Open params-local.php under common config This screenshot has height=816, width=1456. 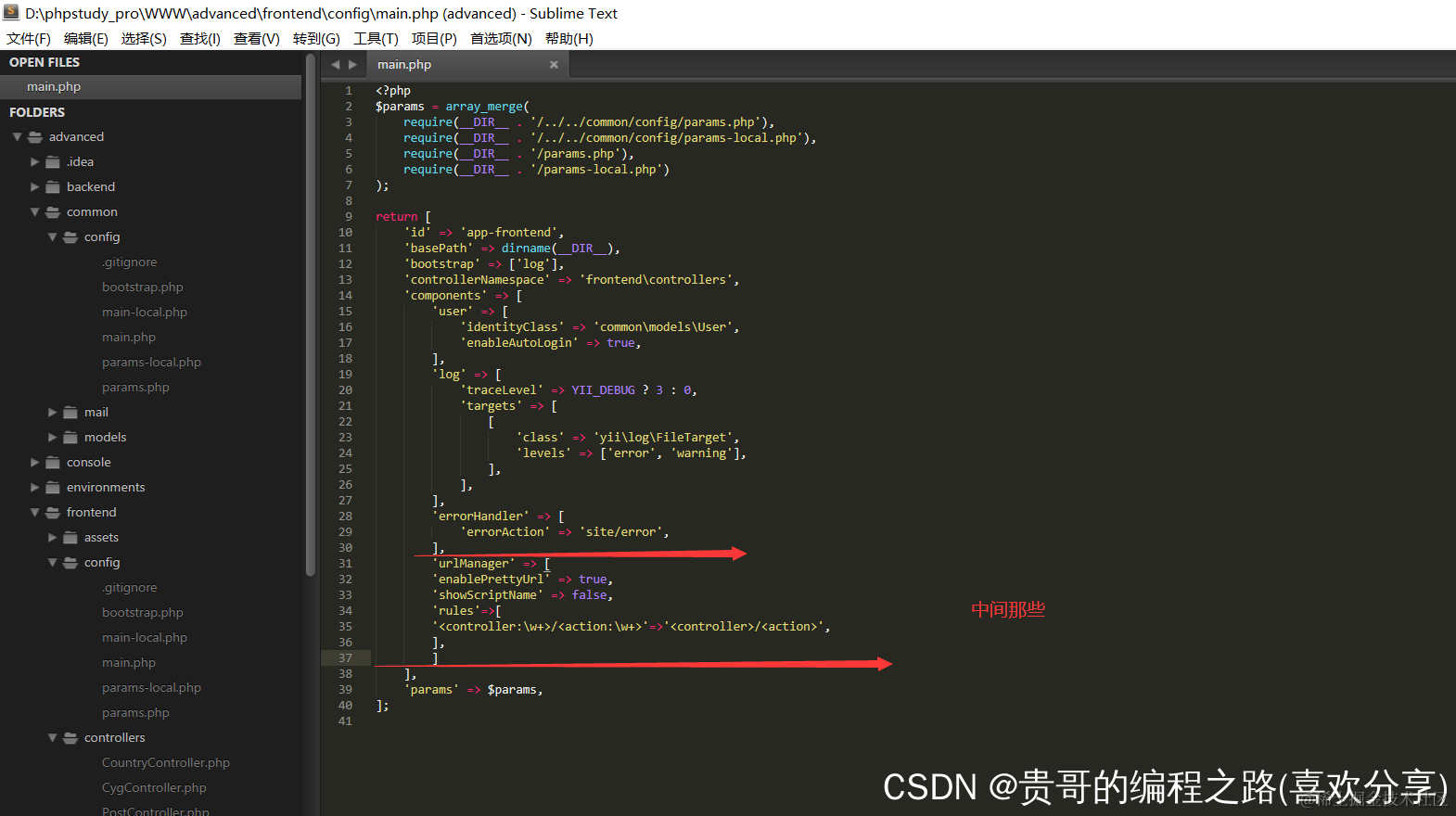tap(151, 363)
